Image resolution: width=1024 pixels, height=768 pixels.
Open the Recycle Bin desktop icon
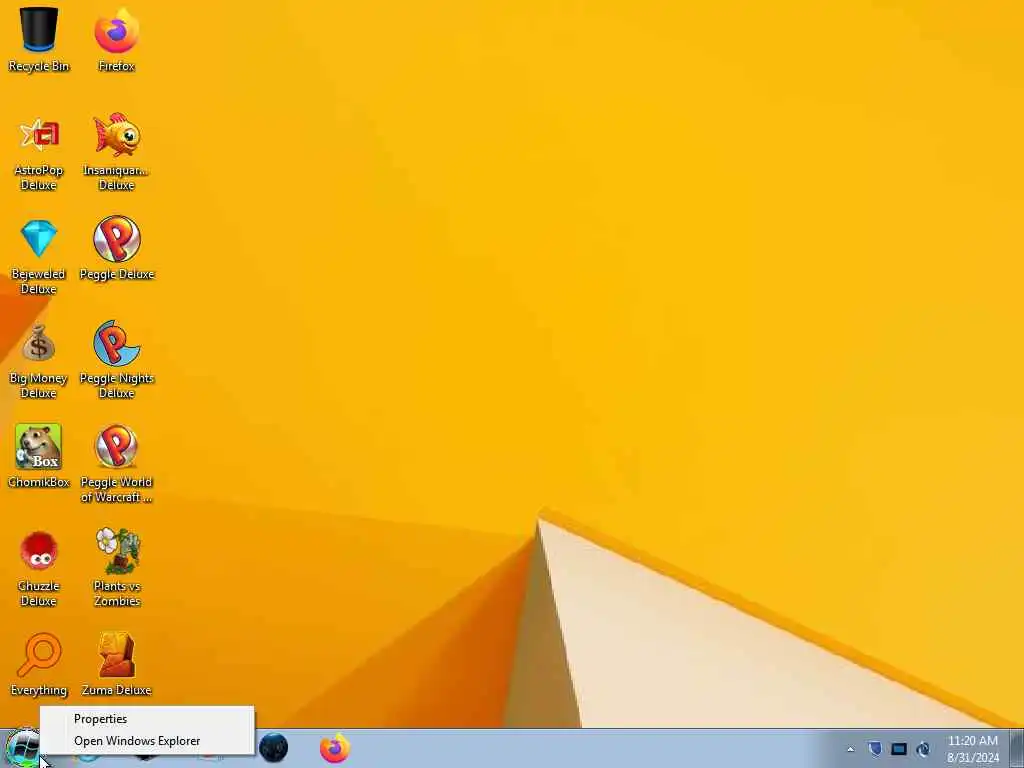pyautogui.click(x=39, y=29)
